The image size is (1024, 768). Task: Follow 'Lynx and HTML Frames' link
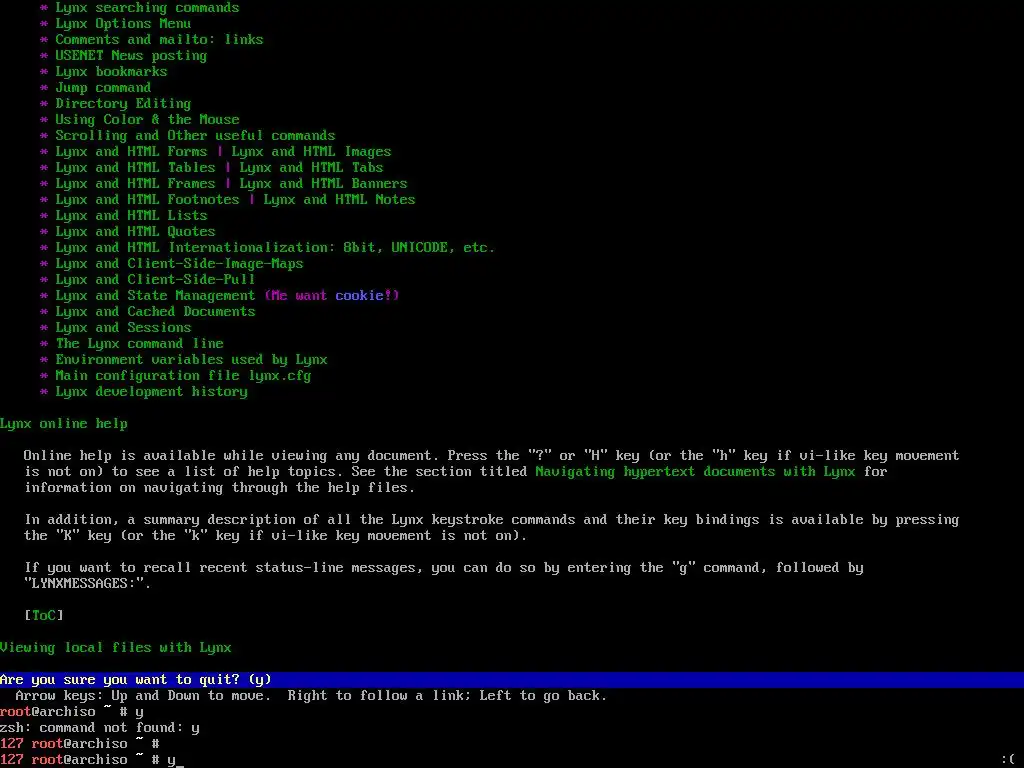[135, 184]
